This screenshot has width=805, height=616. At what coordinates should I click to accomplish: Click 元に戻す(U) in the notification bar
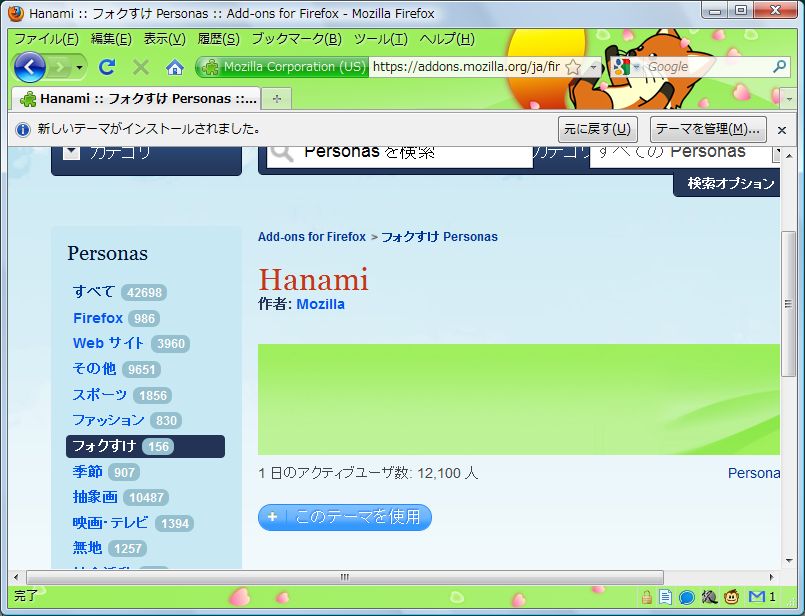pos(598,129)
